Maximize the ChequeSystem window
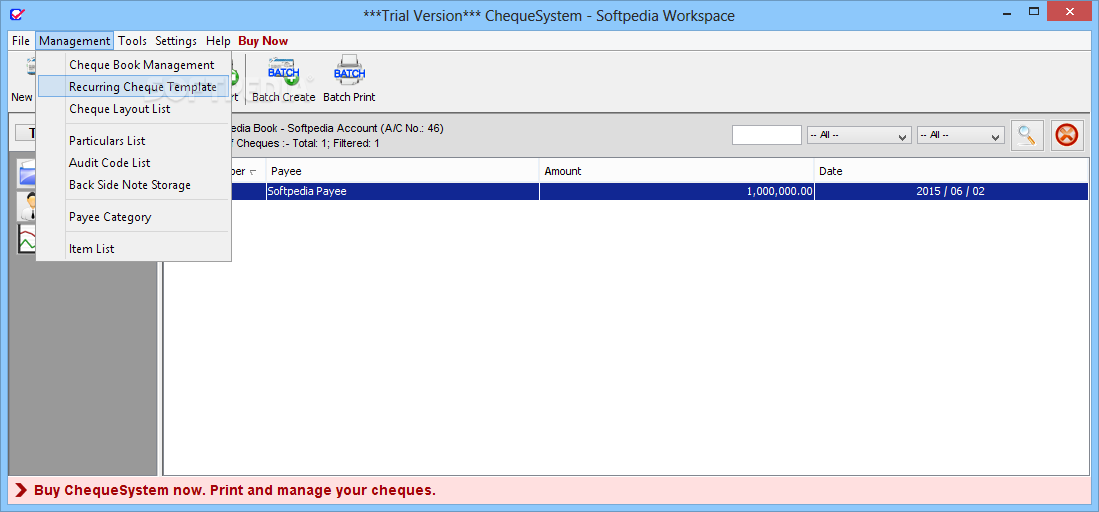 1033,11
